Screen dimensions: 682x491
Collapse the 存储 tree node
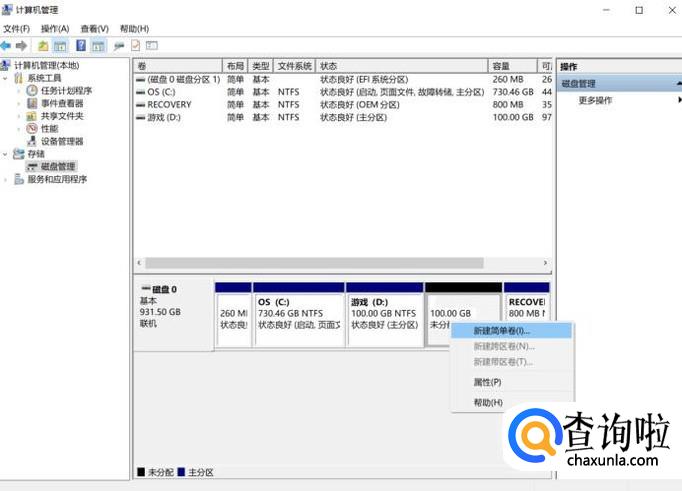(x=6, y=154)
